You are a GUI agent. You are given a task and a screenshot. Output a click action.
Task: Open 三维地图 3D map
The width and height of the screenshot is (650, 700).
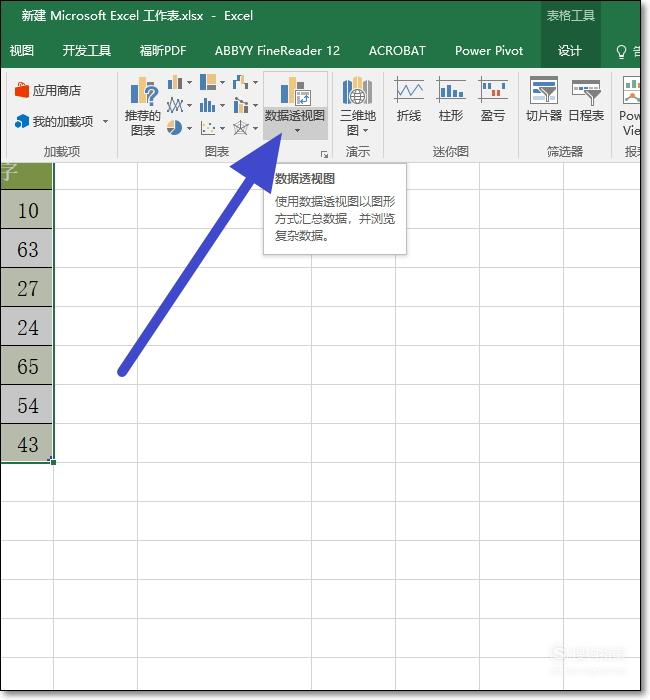point(358,106)
